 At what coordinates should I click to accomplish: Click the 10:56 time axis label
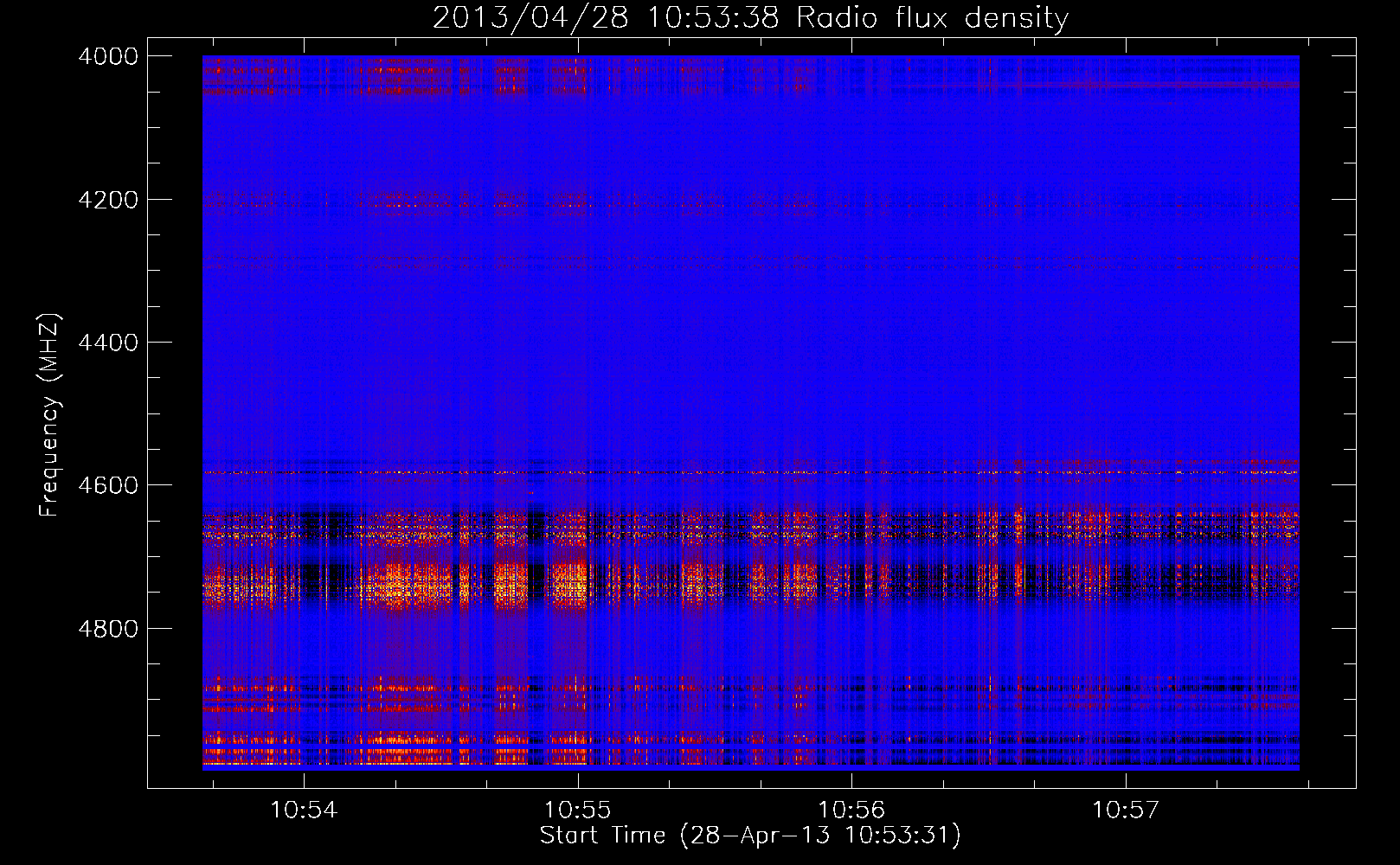point(851,810)
